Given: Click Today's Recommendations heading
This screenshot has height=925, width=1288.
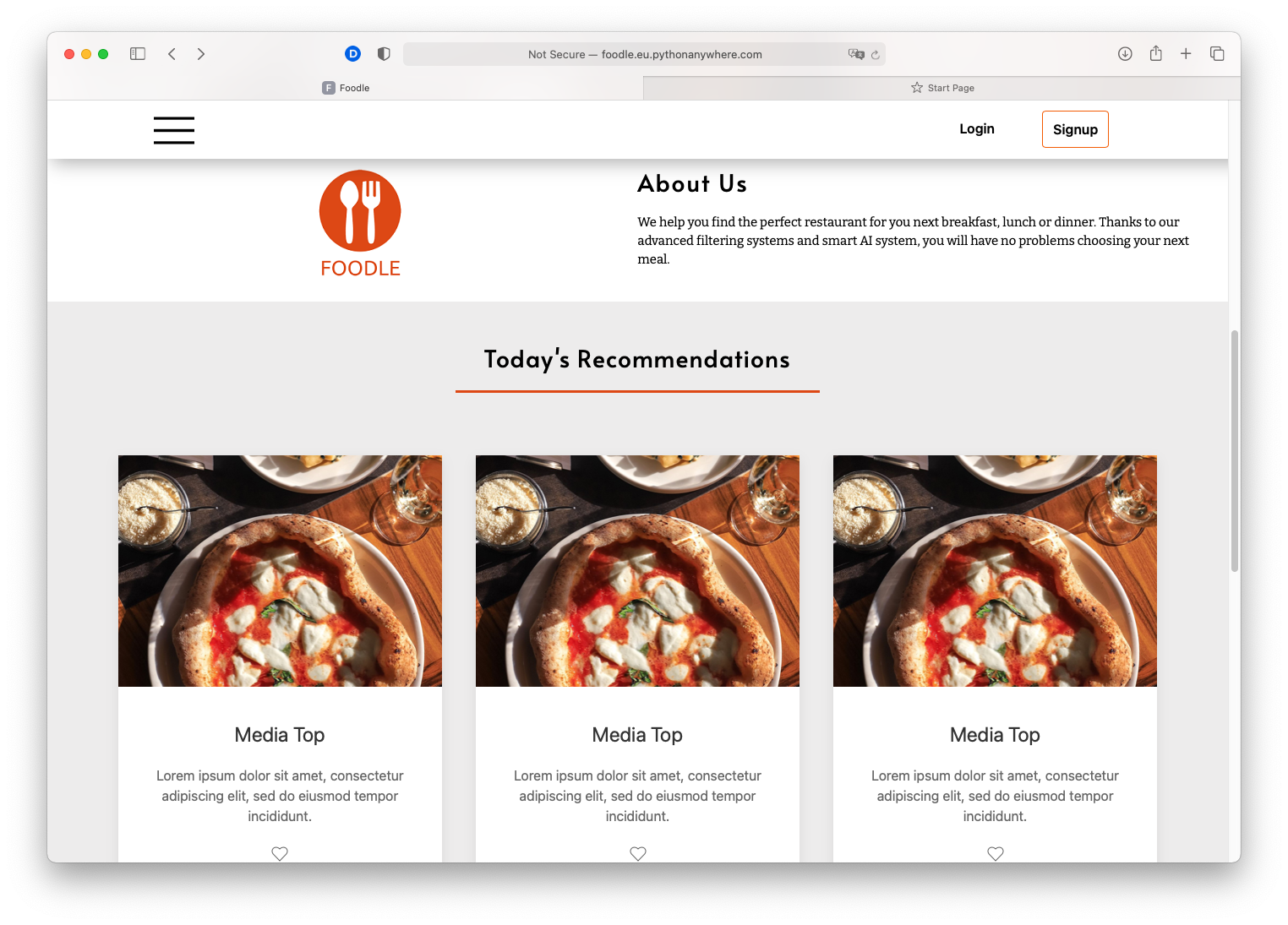Looking at the screenshot, I should pyautogui.click(x=637, y=360).
